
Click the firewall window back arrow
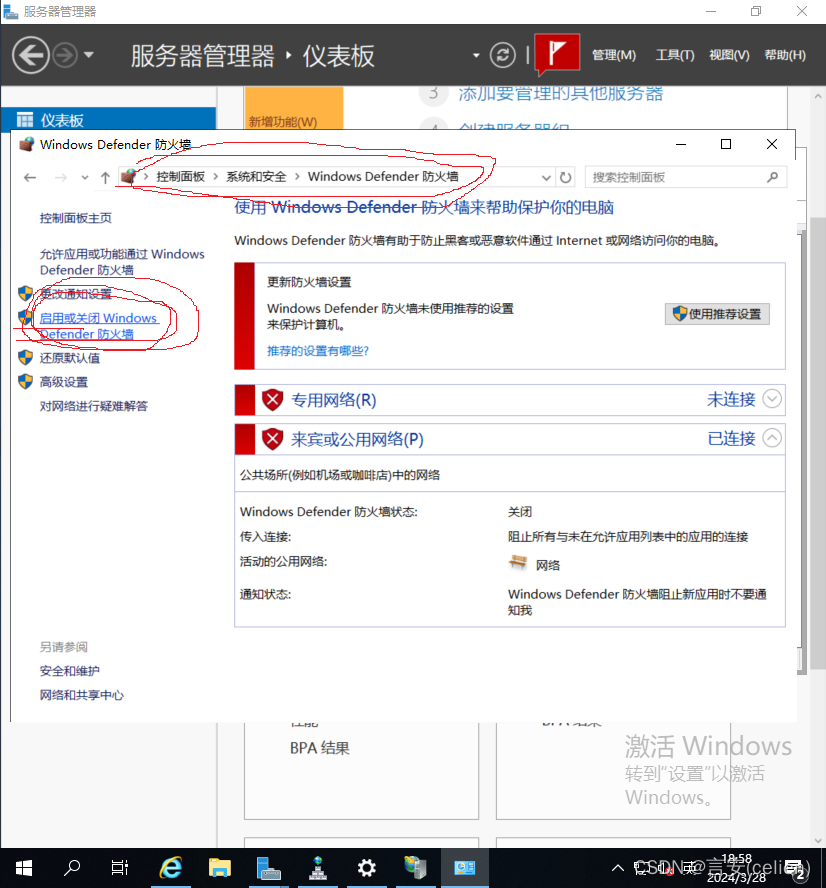(30, 178)
